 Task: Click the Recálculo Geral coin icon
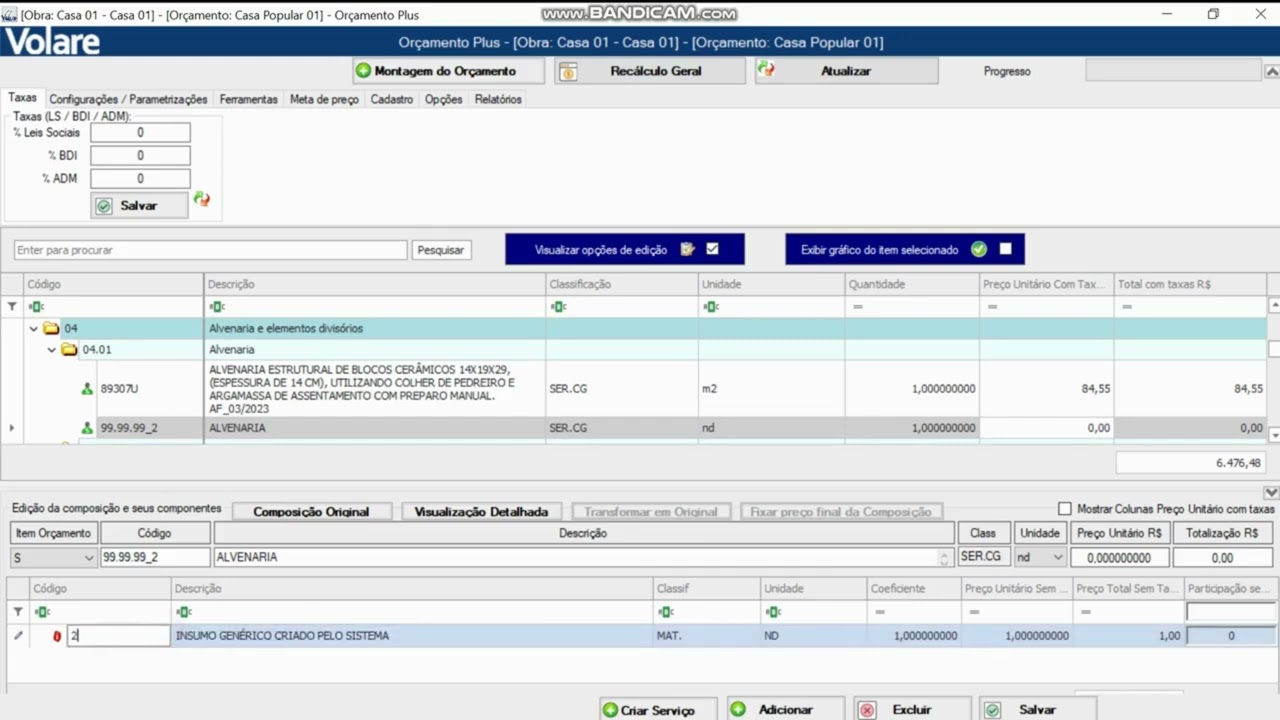click(x=568, y=72)
